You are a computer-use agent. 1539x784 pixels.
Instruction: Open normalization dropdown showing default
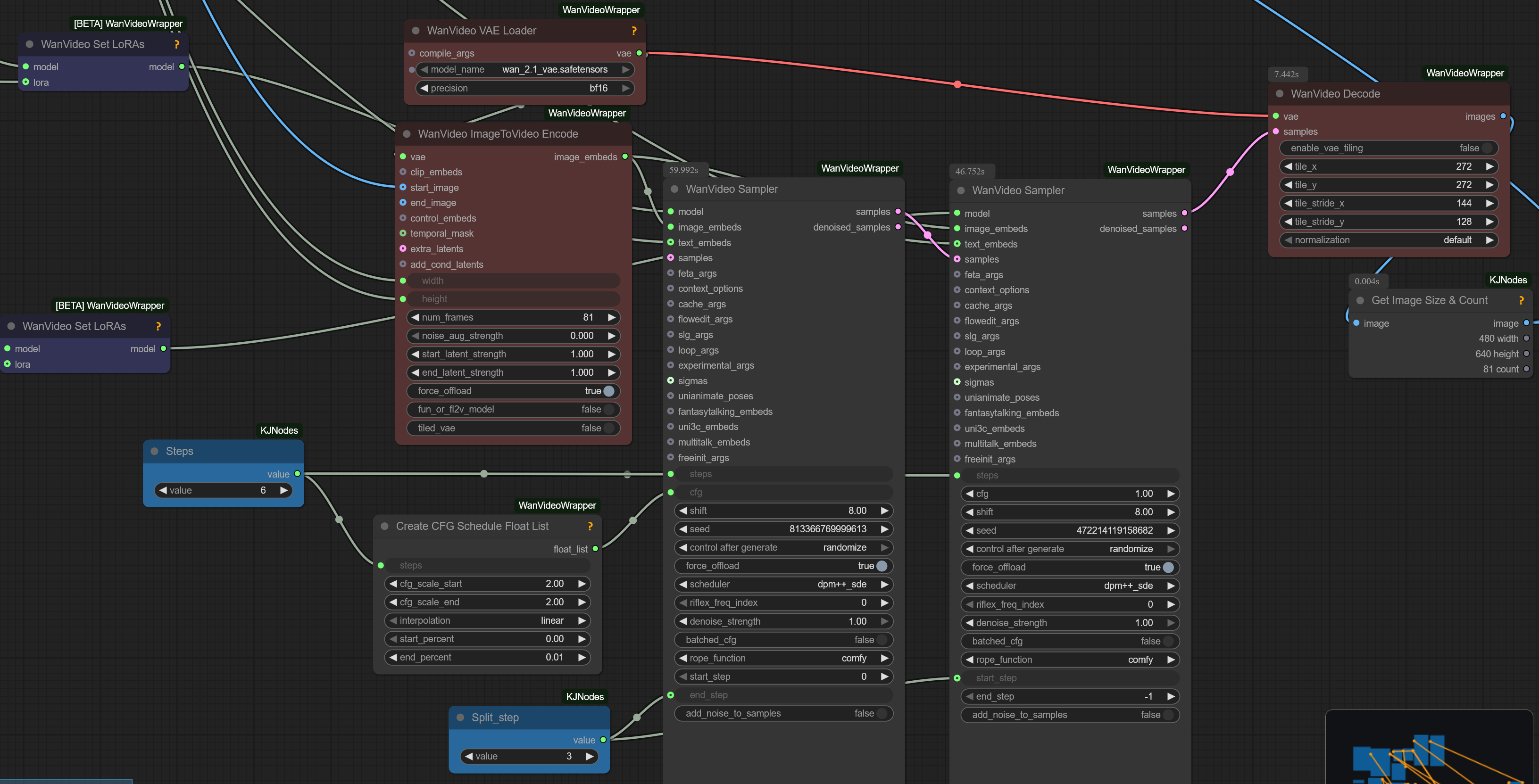point(1389,239)
